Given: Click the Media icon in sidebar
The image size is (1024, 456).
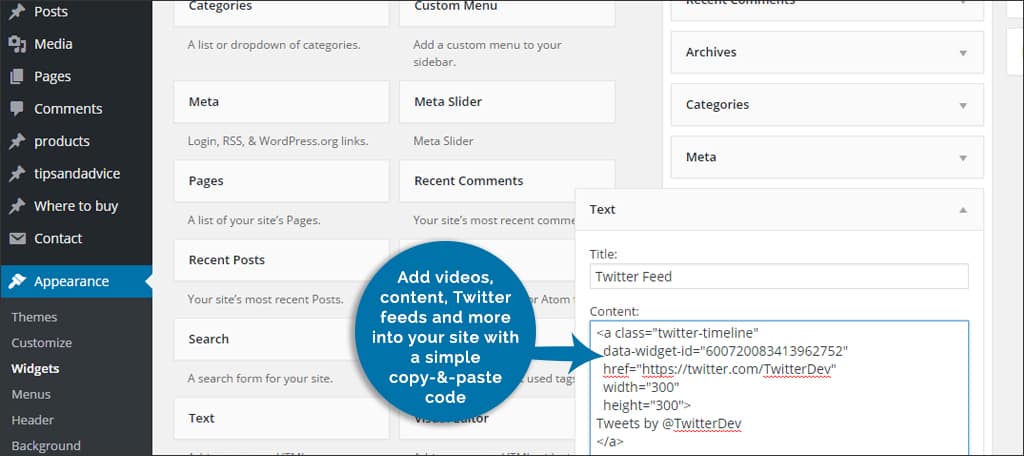Looking at the screenshot, I should pyautogui.click(x=17, y=44).
